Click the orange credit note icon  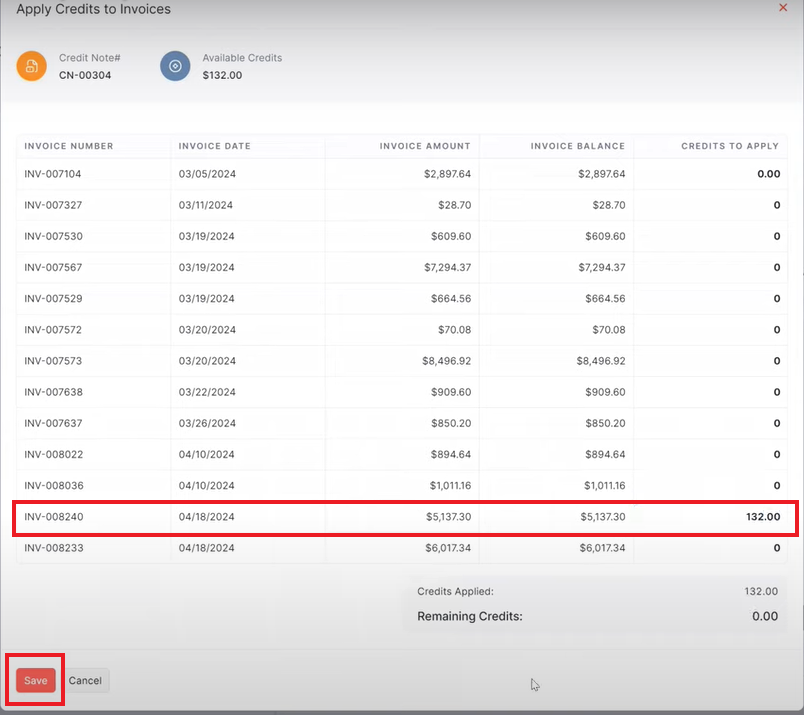[x=31, y=66]
